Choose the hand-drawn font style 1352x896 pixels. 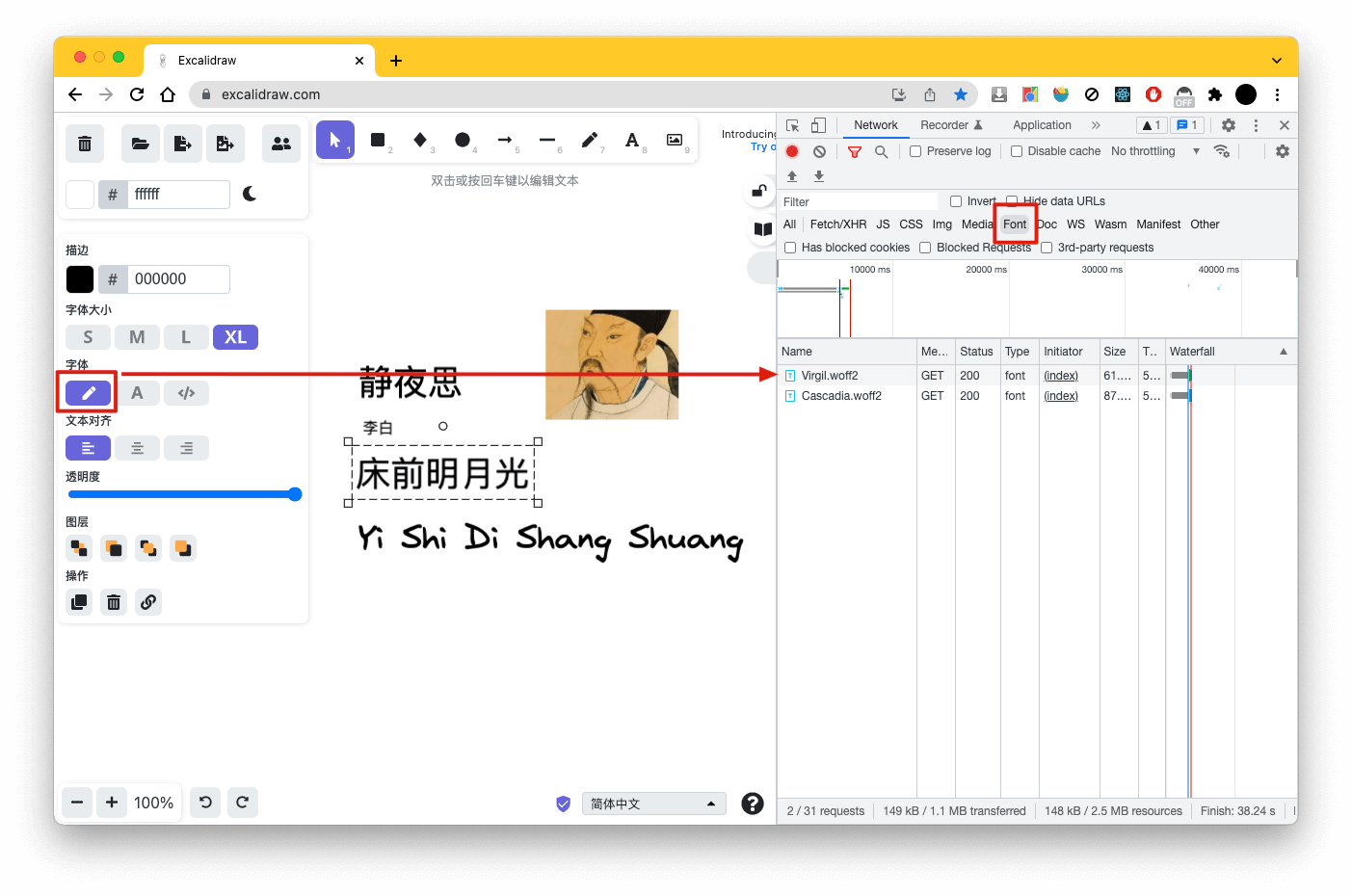pos(88,393)
